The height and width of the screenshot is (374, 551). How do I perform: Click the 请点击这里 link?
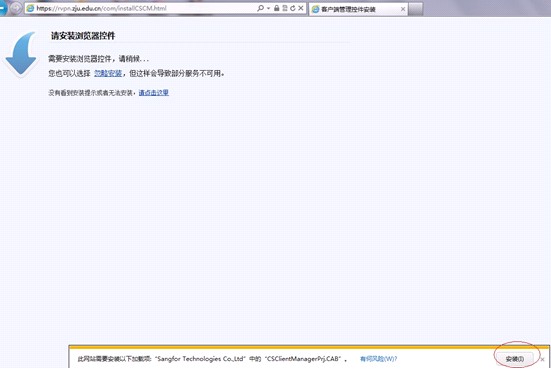pyautogui.click(x=154, y=93)
